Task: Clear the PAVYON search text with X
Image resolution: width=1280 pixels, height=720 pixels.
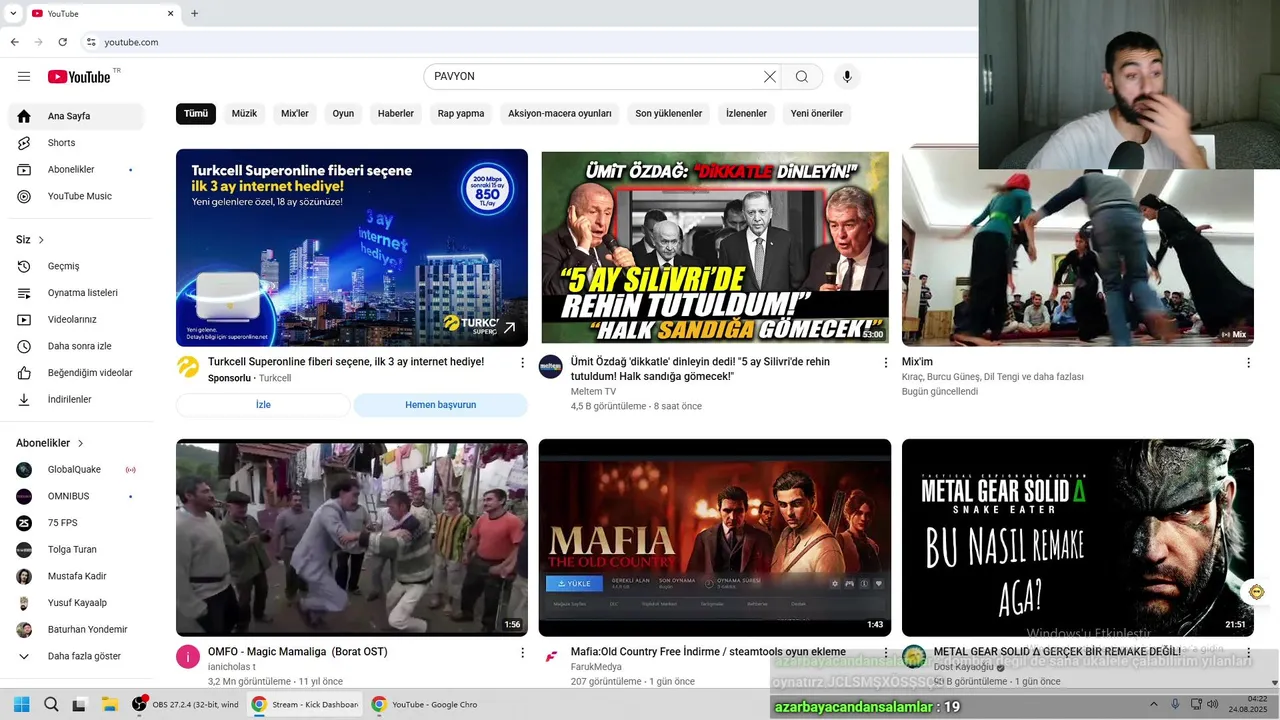Action: (770, 77)
